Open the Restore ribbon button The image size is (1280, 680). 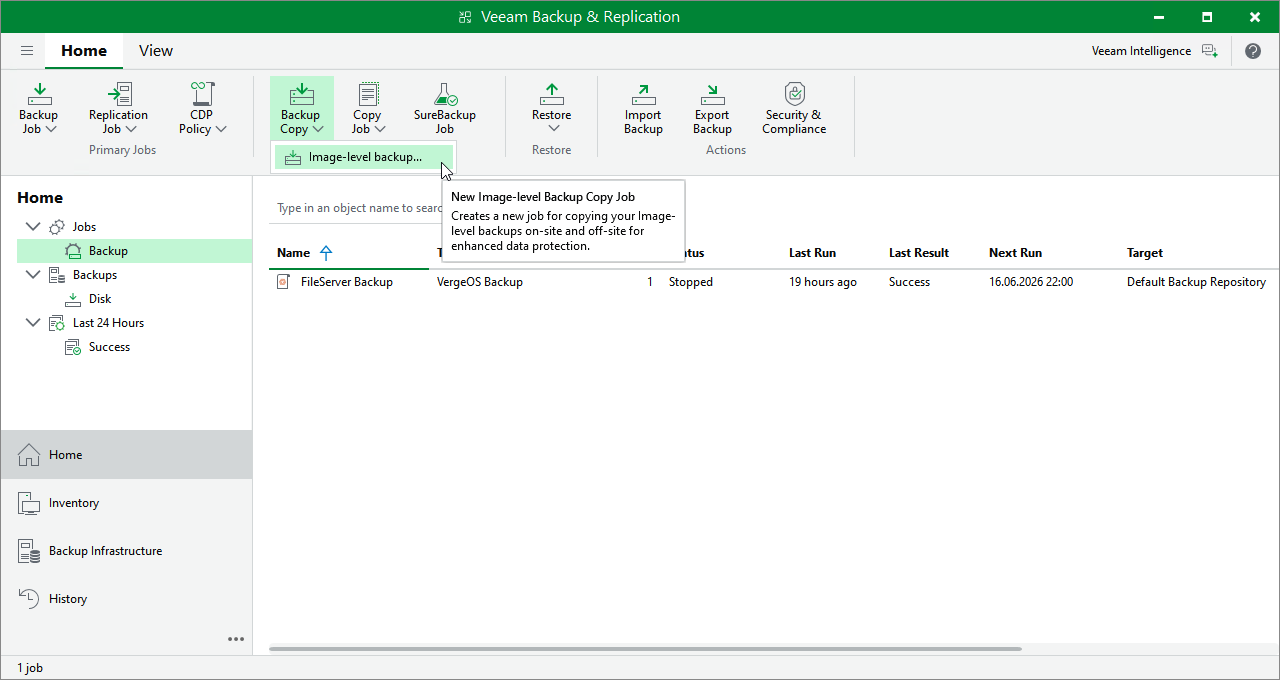coord(552,109)
